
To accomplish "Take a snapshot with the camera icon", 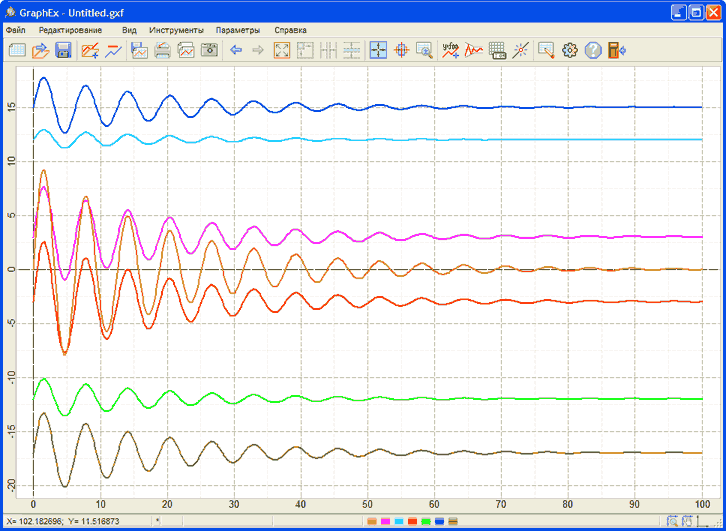I will pos(209,50).
